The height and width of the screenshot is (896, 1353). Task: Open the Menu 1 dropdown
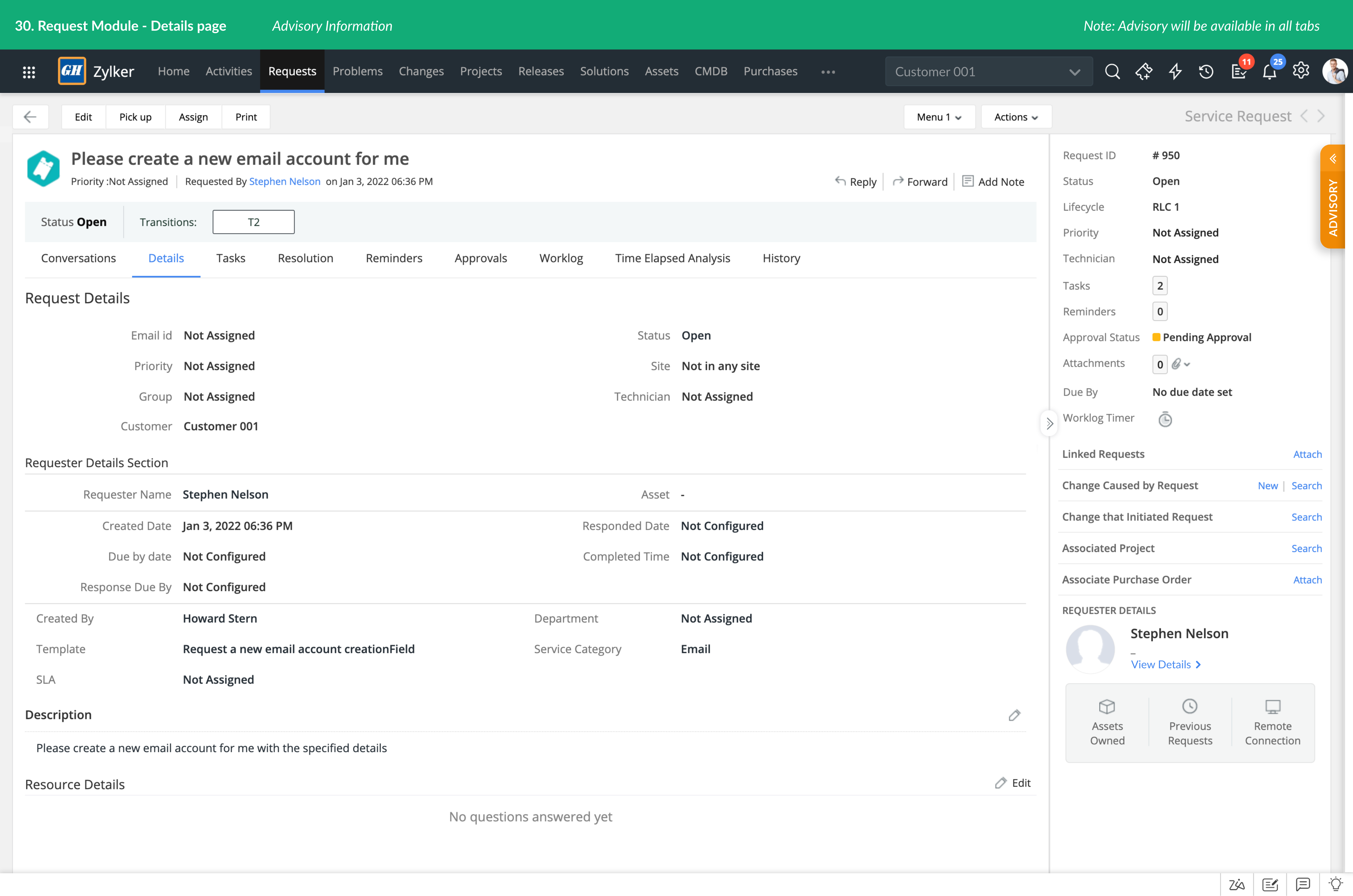939,117
